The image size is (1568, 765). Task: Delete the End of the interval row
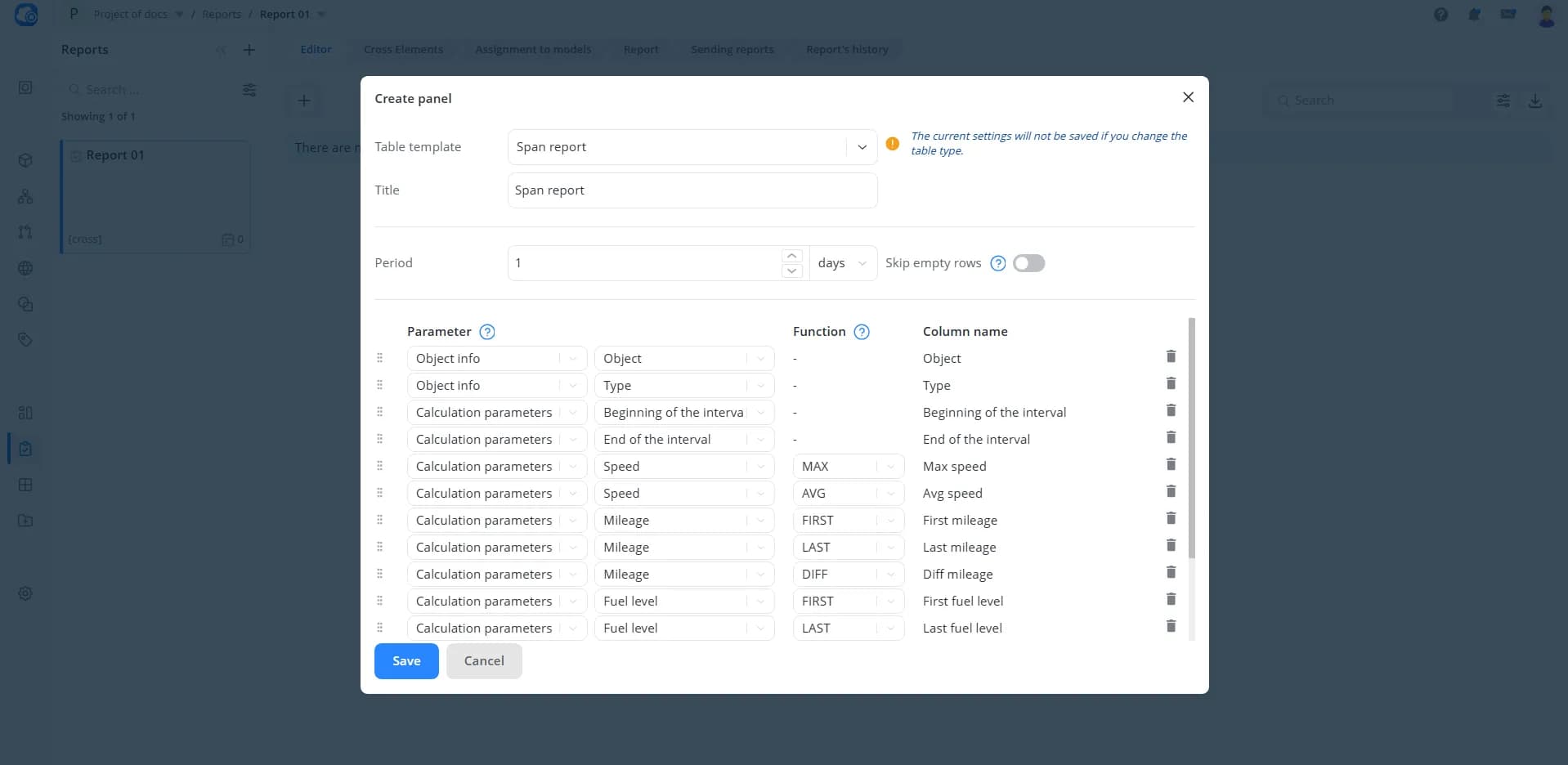coord(1171,437)
